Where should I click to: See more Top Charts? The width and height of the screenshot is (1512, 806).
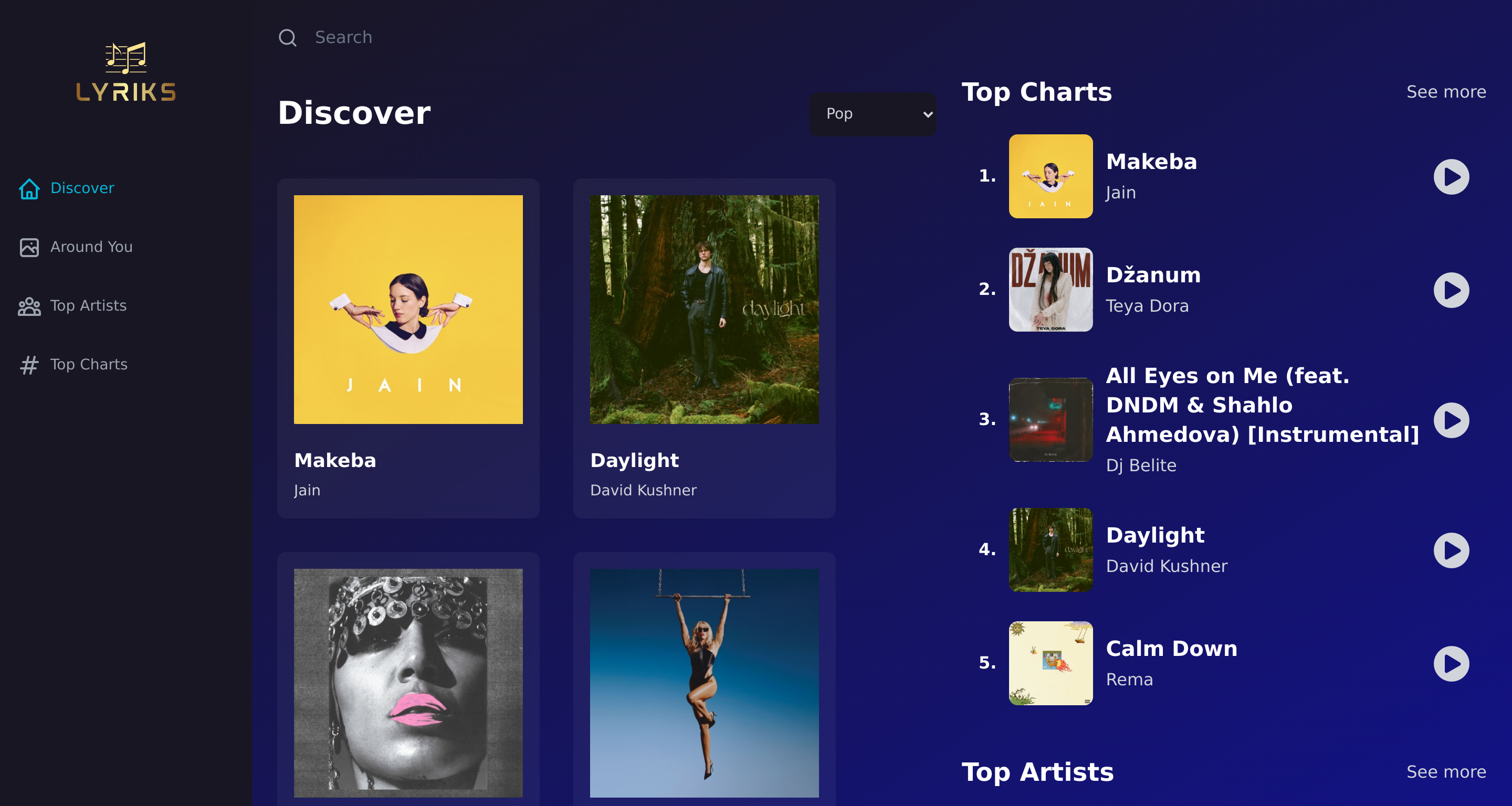1446,92
